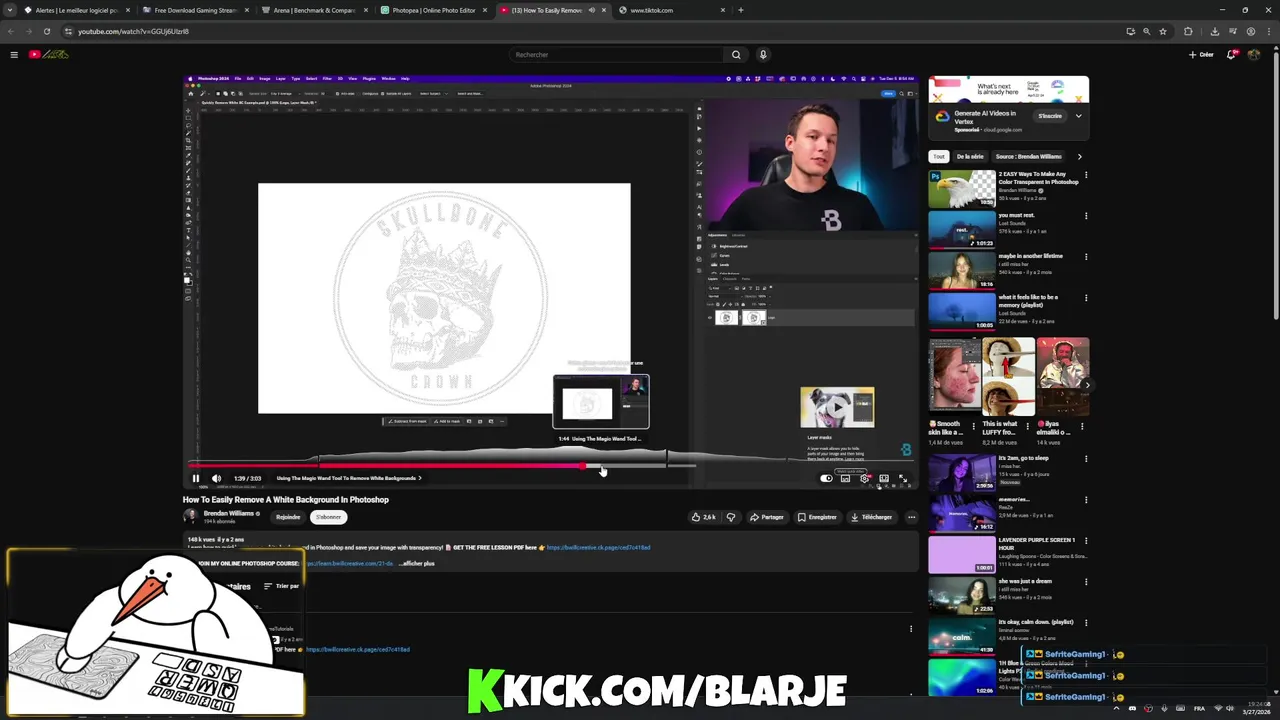Screen dimensions: 1280x720
Task: Open options for 'what it feels like' video
Action: 1086,298
